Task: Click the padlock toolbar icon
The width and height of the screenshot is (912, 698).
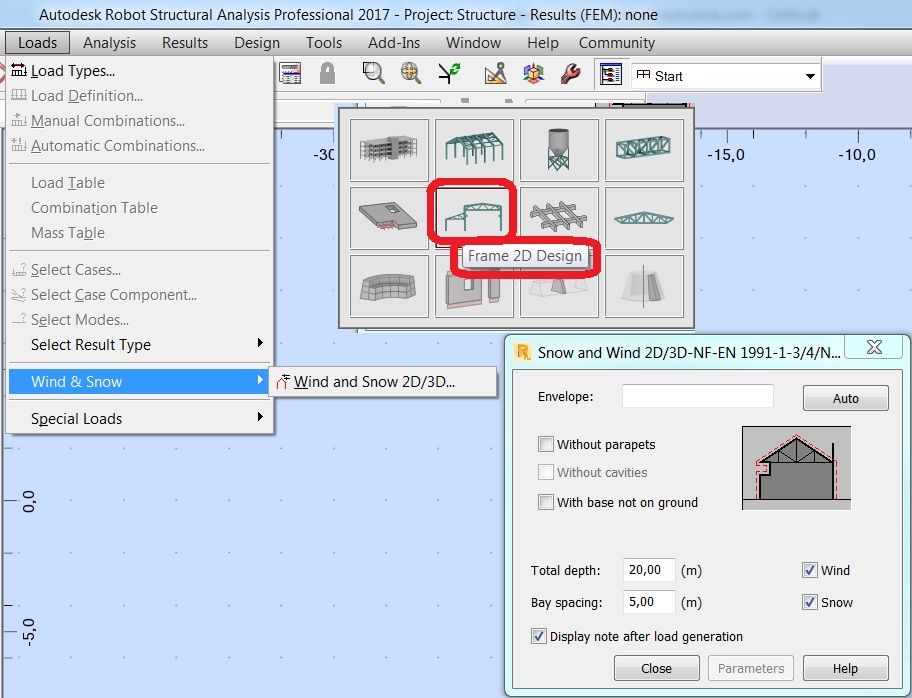Action: (327, 74)
